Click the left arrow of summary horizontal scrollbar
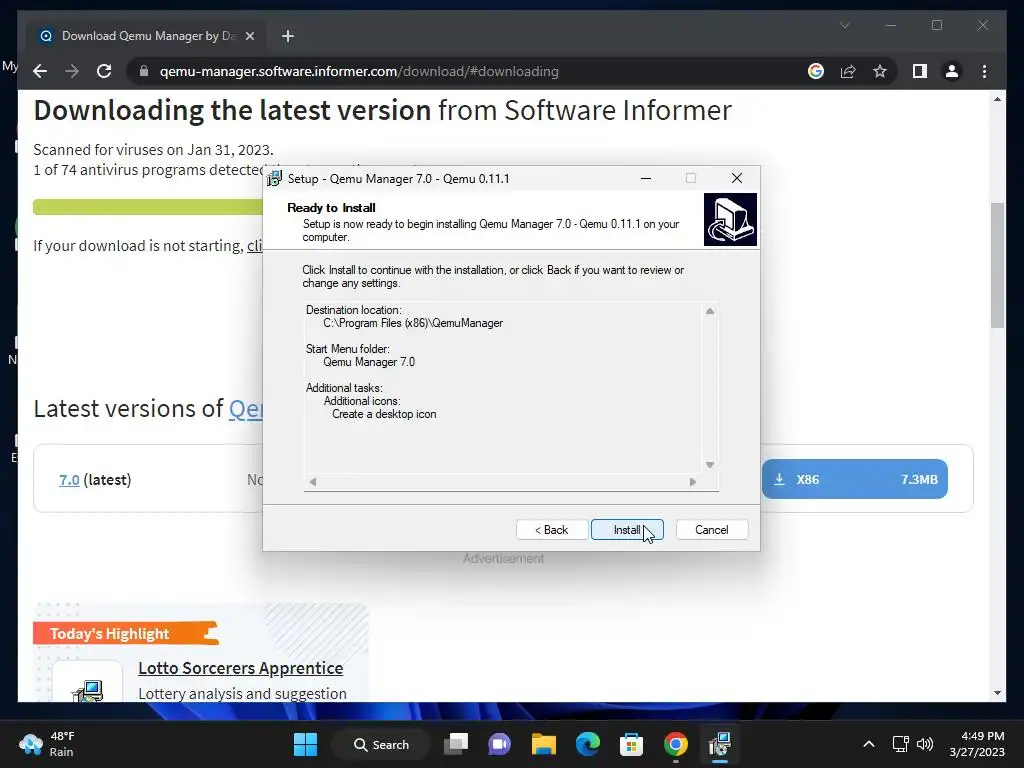The height and width of the screenshot is (768, 1024). pos(313,482)
